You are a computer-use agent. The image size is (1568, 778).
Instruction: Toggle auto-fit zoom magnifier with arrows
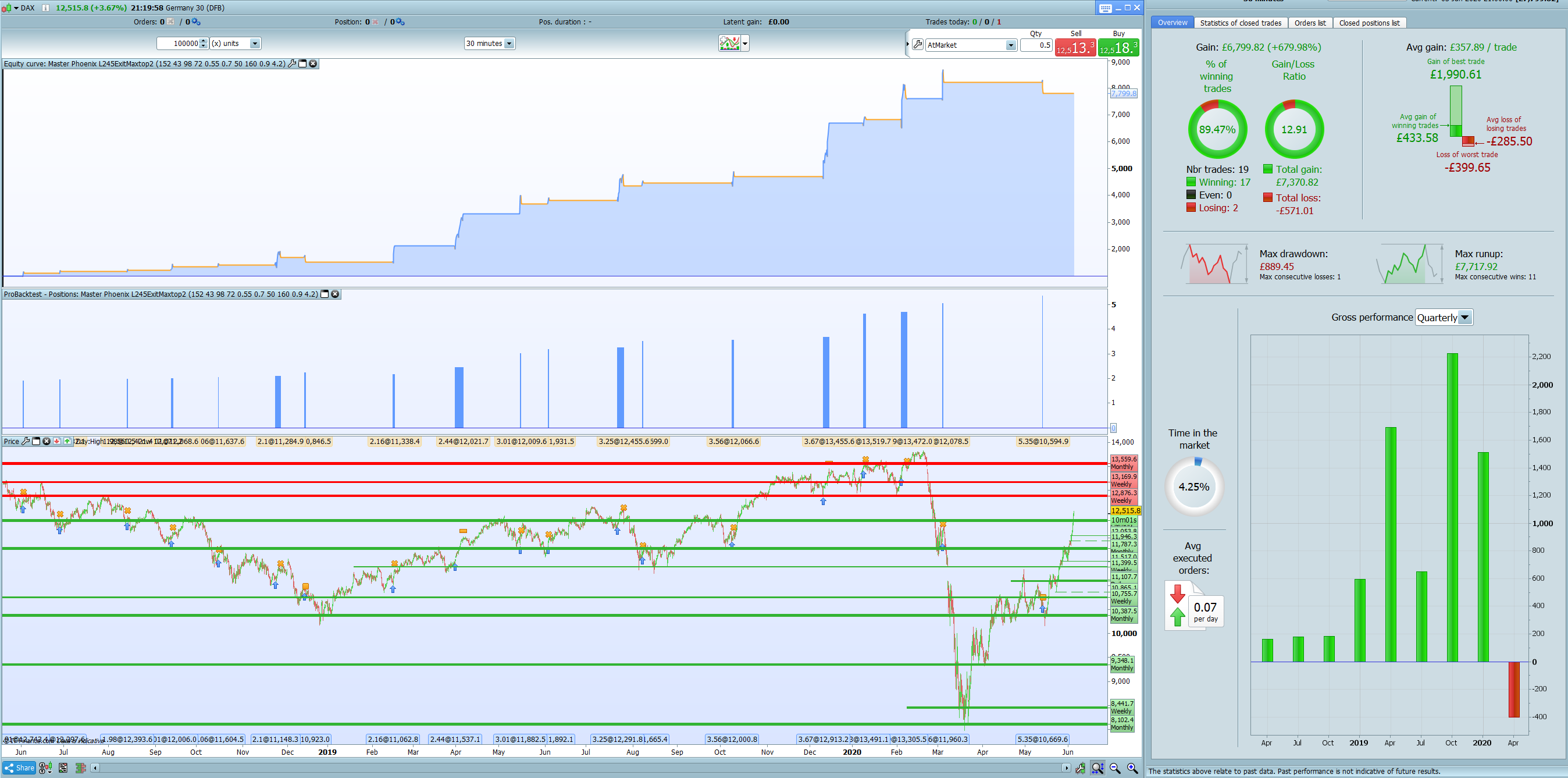point(1097,768)
